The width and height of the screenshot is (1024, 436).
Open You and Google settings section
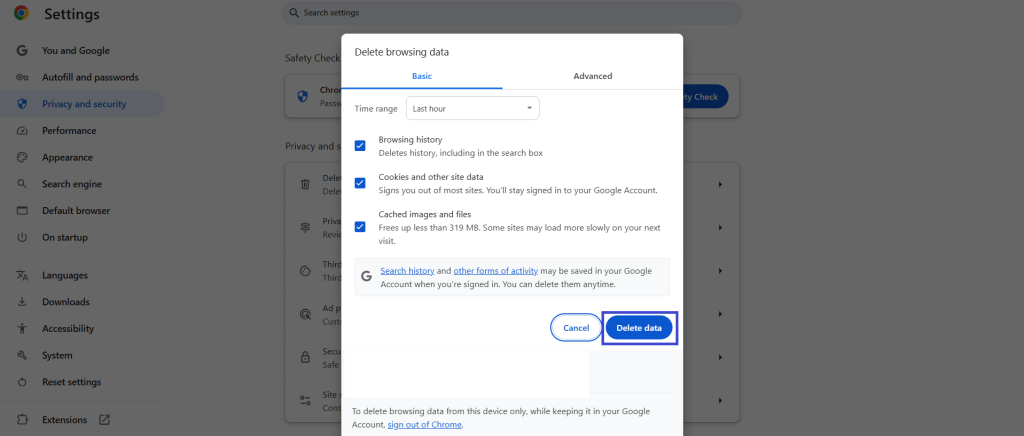76,50
